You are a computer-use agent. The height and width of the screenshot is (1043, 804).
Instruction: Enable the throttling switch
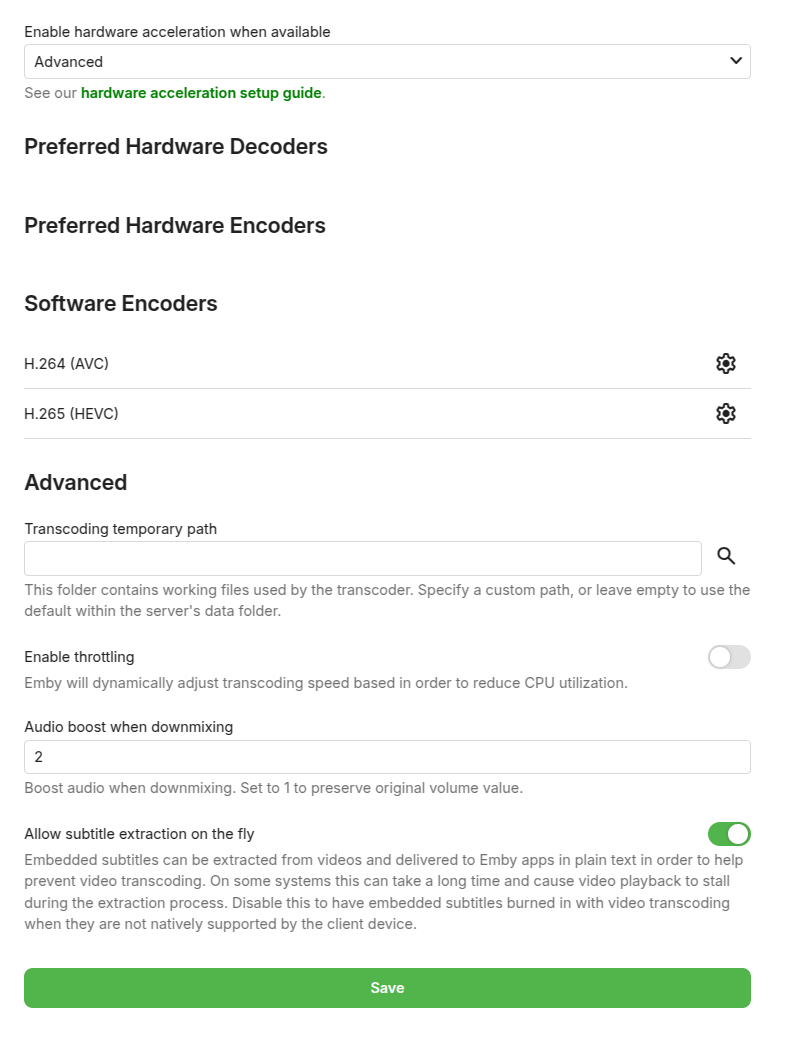click(729, 657)
